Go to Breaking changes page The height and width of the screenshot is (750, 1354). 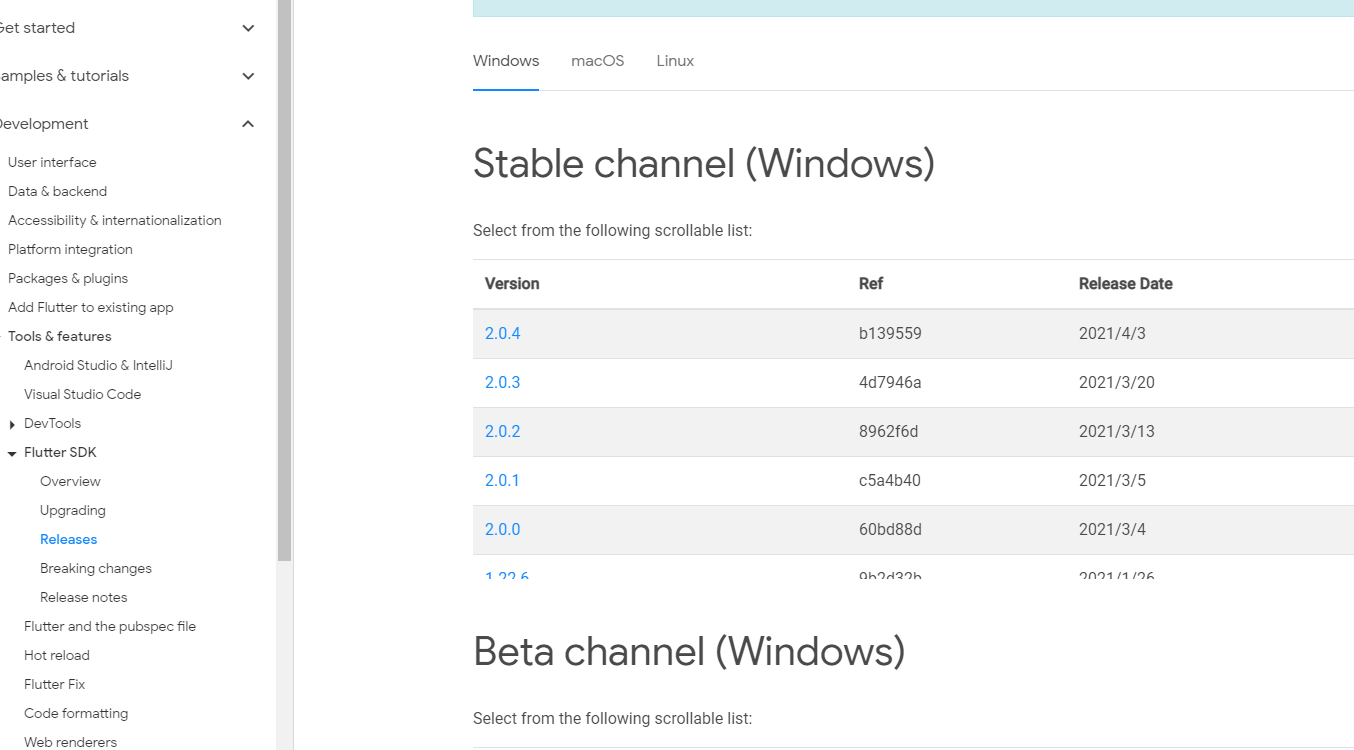(x=96, y=568)
